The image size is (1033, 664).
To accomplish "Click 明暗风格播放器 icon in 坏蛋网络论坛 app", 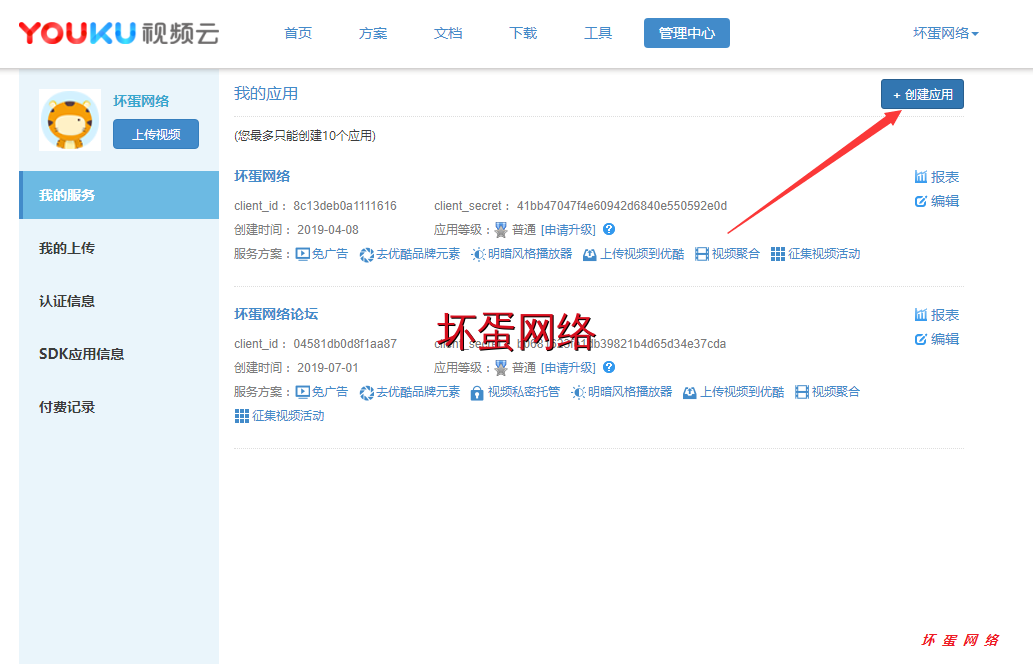I will coord(578,393).
